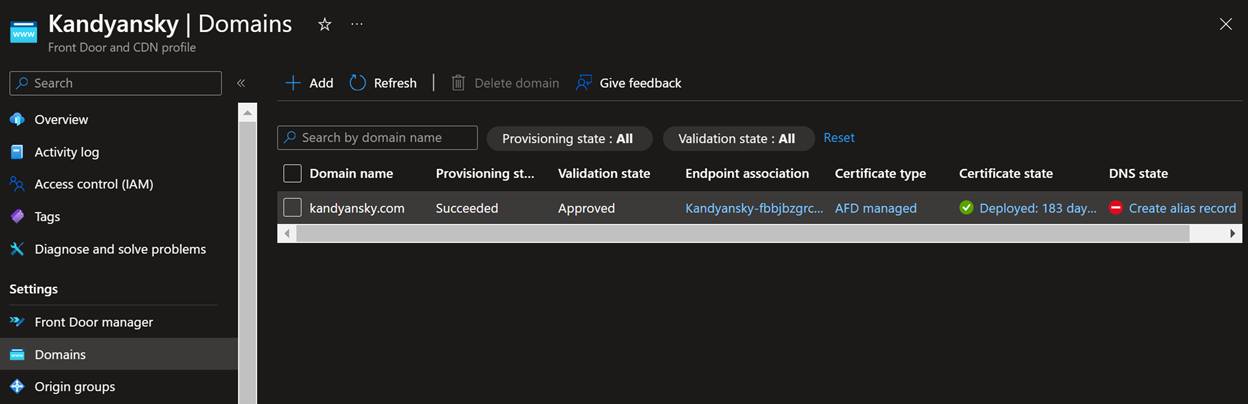Click the table's horizontal scrollbar right arrow

coord(1233,233)
